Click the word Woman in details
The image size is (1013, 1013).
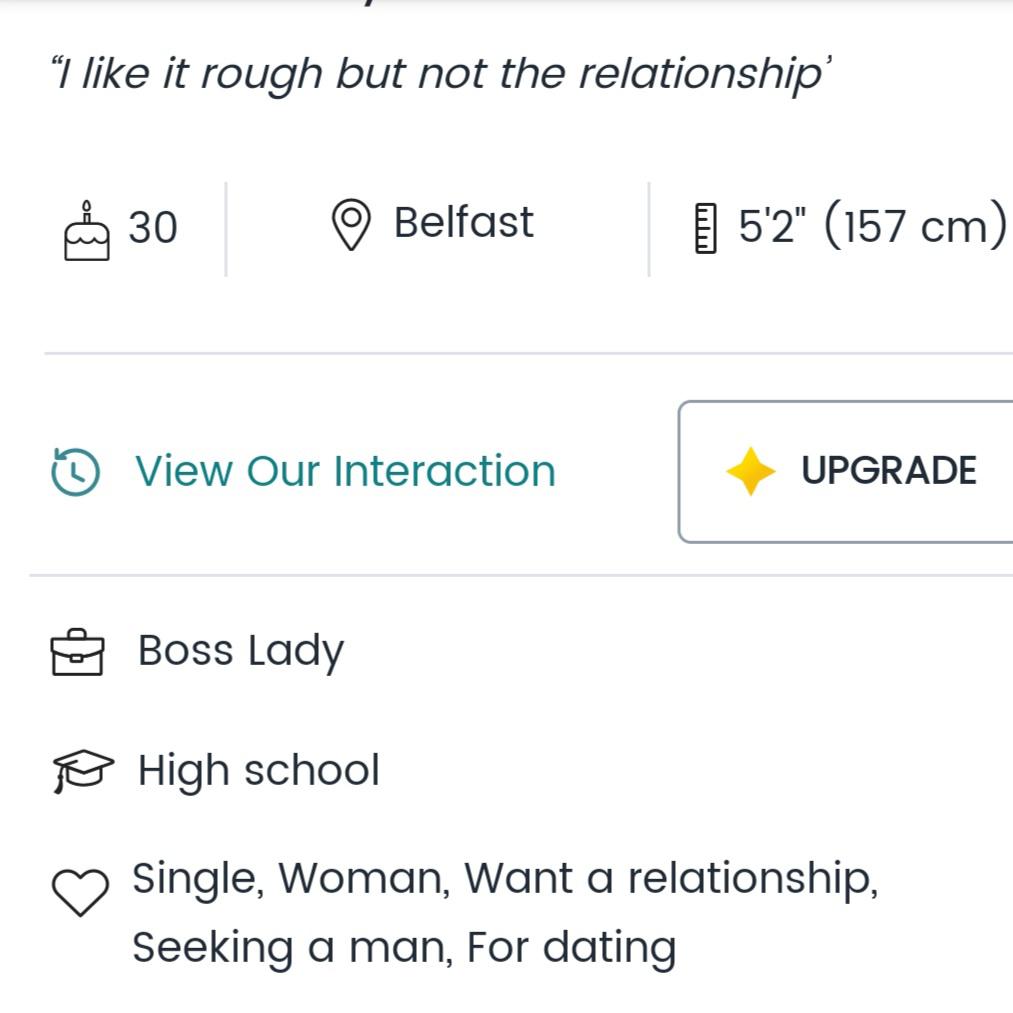pyautogui.click(x=363, y=879)
